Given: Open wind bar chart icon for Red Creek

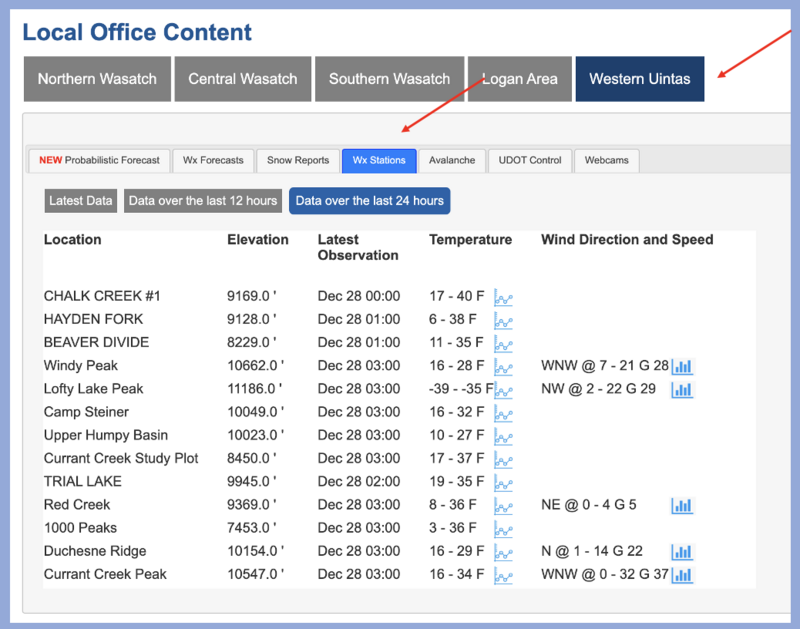Looking at the screenshot, I should 682,506.
